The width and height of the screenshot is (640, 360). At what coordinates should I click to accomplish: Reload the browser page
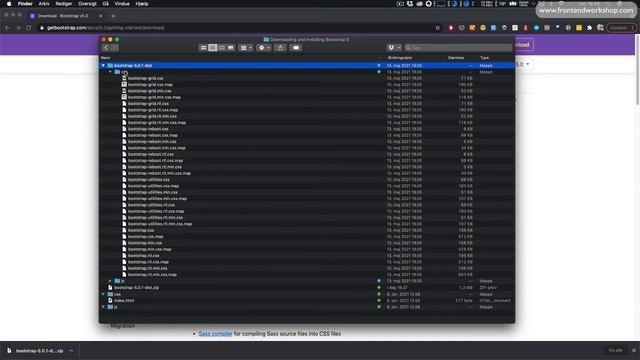pyautogui.click(x=28, y=28)
